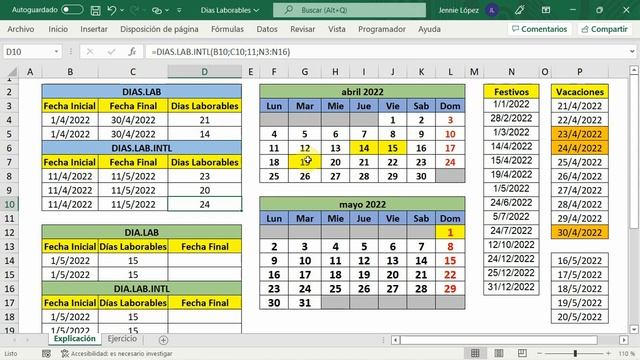The width and height of the screenshot is (640, 360).
Task: Click the Select All corner triangle
Action: [x=12, y=72]
